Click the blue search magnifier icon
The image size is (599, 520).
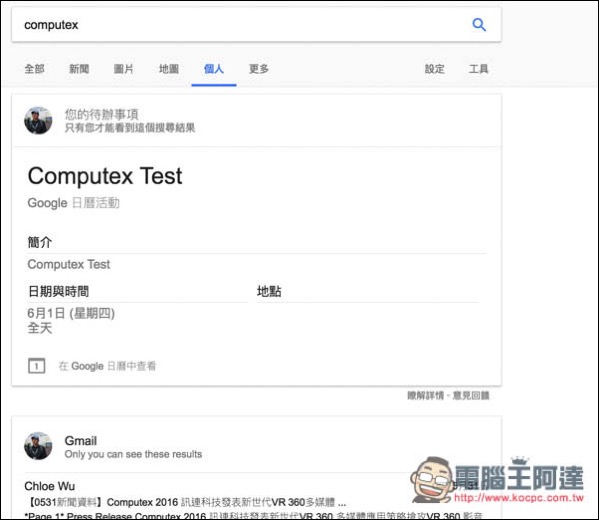click(x=479, y=25)
